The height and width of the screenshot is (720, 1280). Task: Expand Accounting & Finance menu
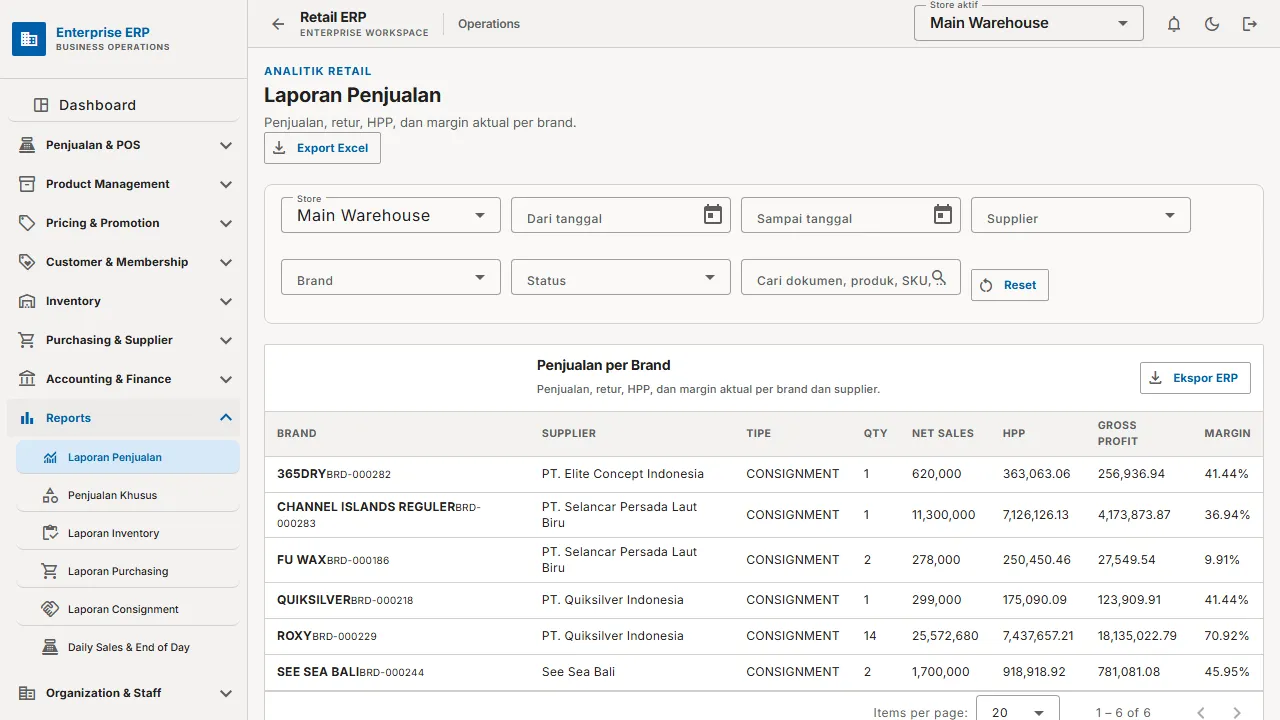coord(124,379)
